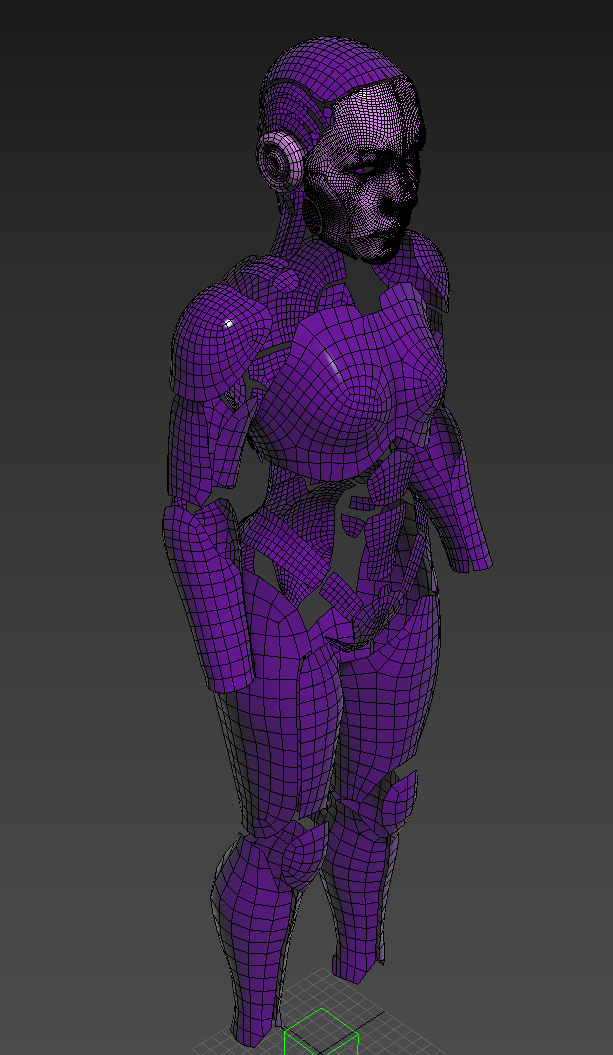Select the large forearm gauntlet beside the hip
613x1055 pixels.
click(212, 600)
